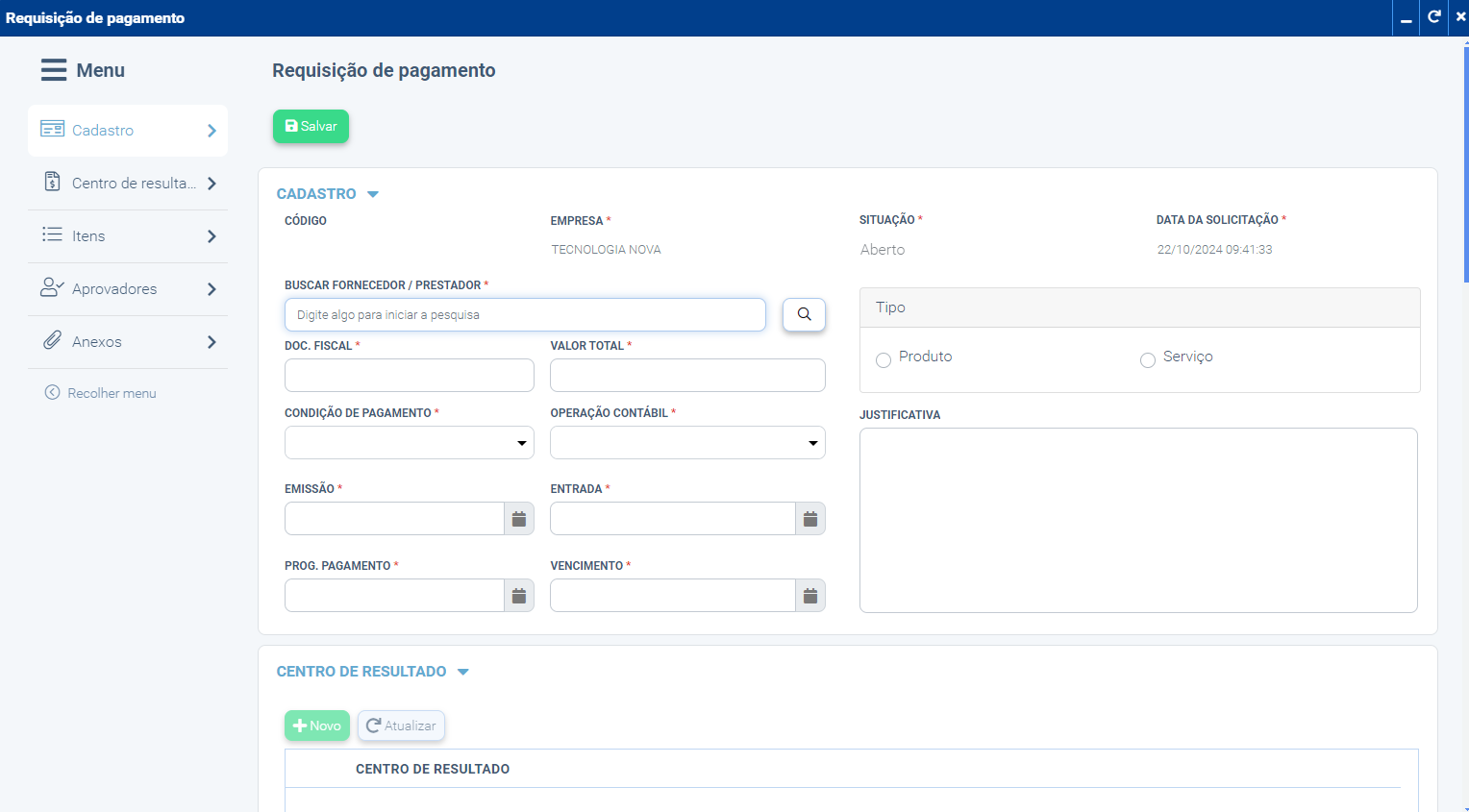Click the TECNOLOGIA NOVA company value
The image size is (1469, 812).
(606, 250)
